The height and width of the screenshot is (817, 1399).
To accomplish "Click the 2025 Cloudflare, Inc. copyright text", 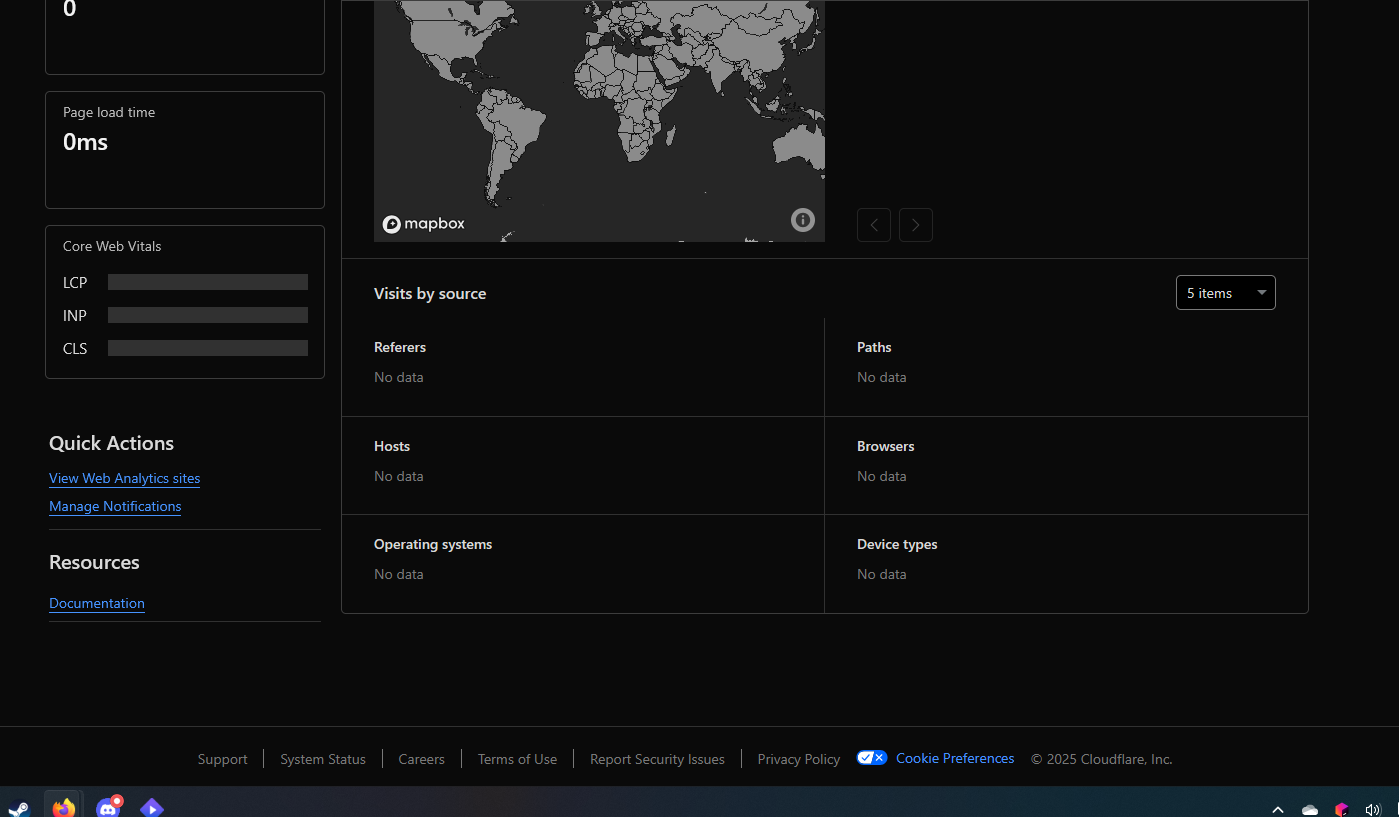I will pyautogui.click(x=1102, y=759).
